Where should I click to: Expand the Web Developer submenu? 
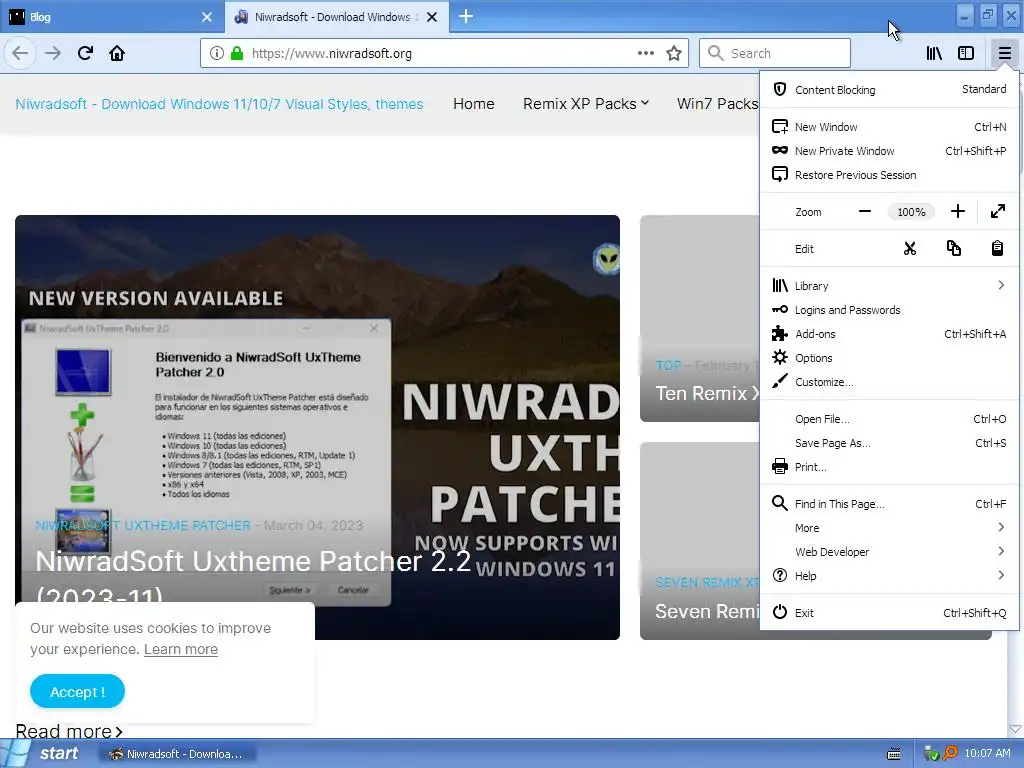[x=889, y=552]
